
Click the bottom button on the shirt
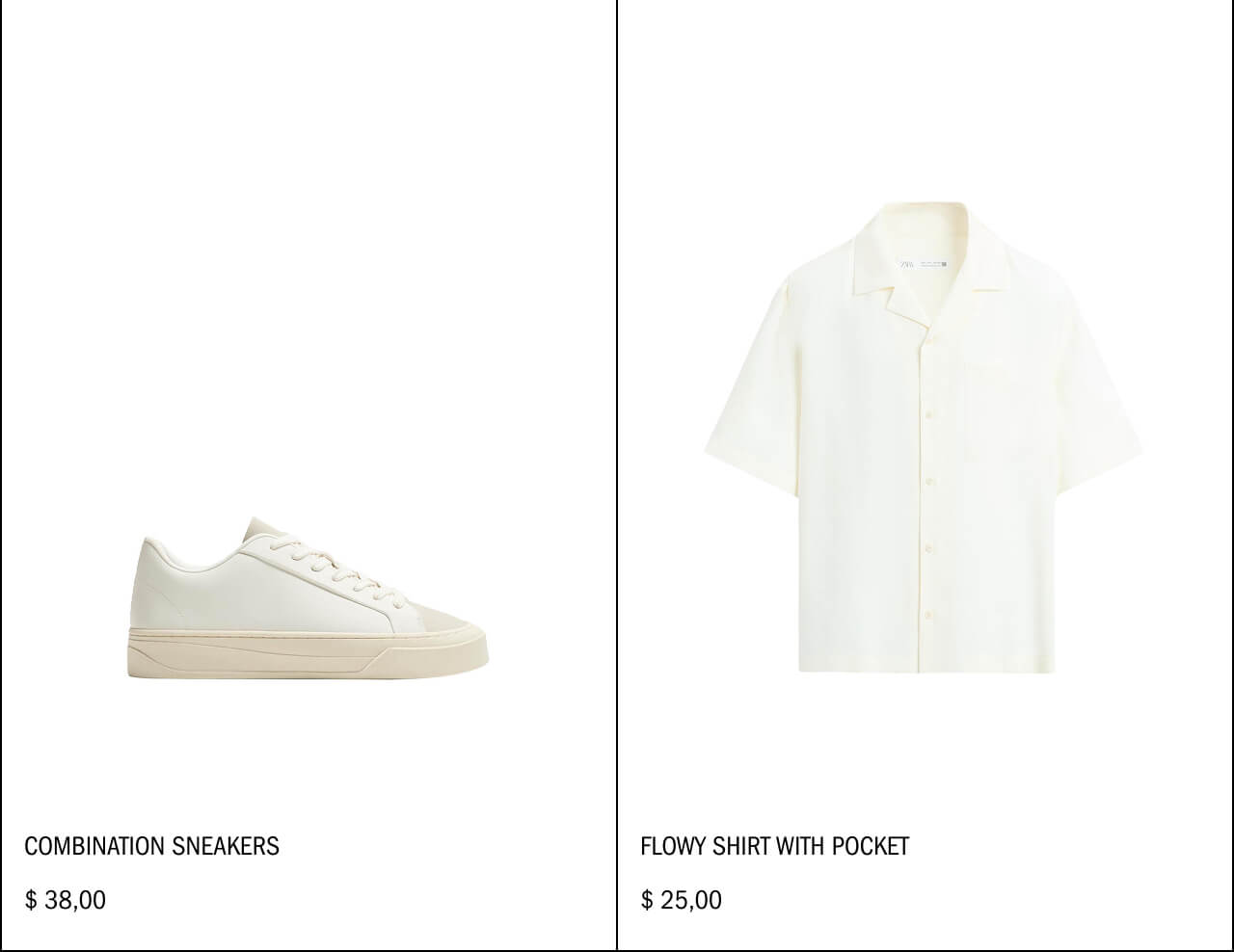click(927, 614)
